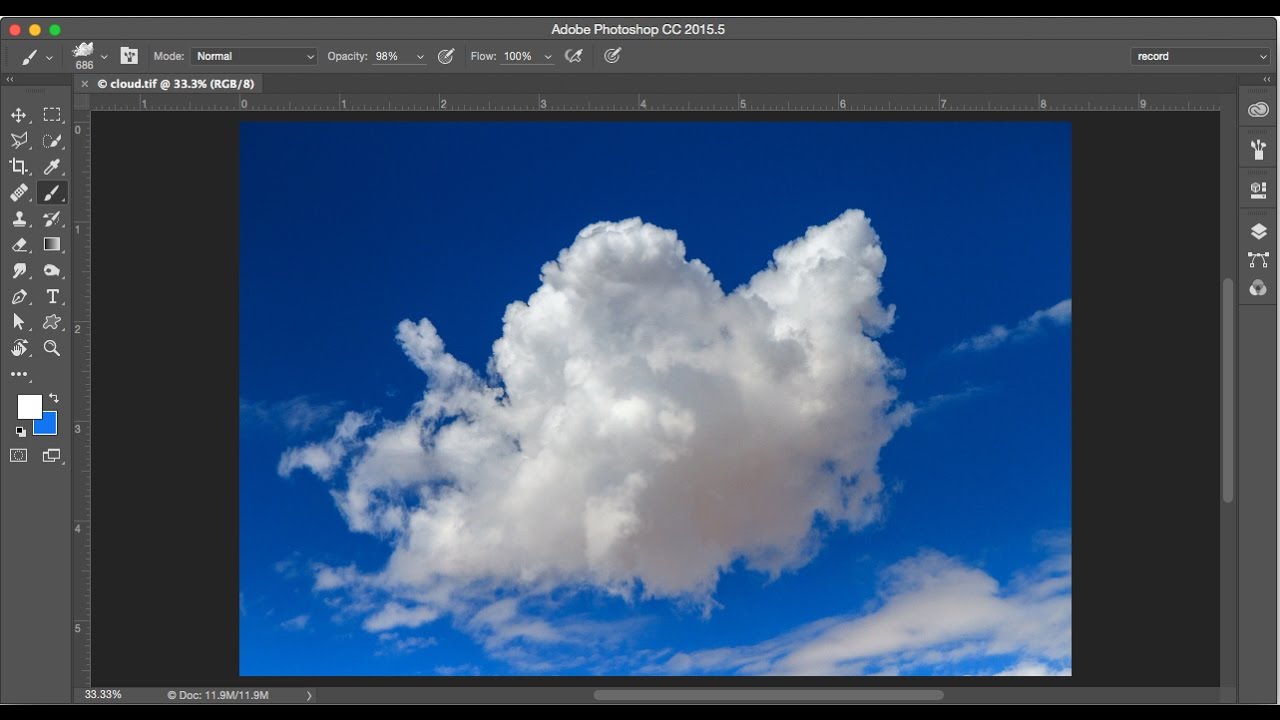Image resolution: width=1280 pixels, height=720 pixels.
Task: Swap foreground and background colors
Action: [x=54, y=398]
